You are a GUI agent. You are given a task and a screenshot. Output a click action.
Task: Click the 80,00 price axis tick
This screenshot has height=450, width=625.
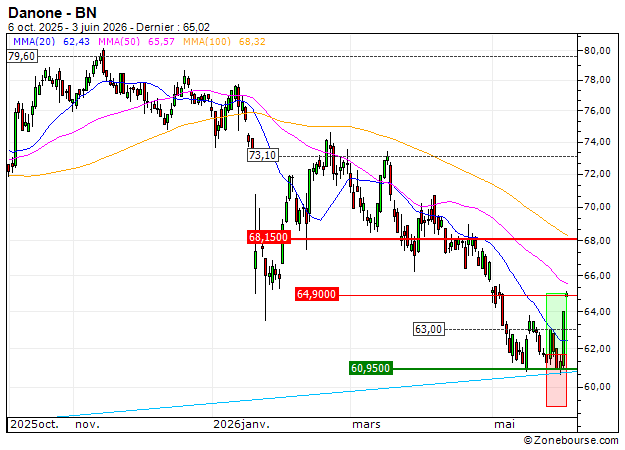597,51
